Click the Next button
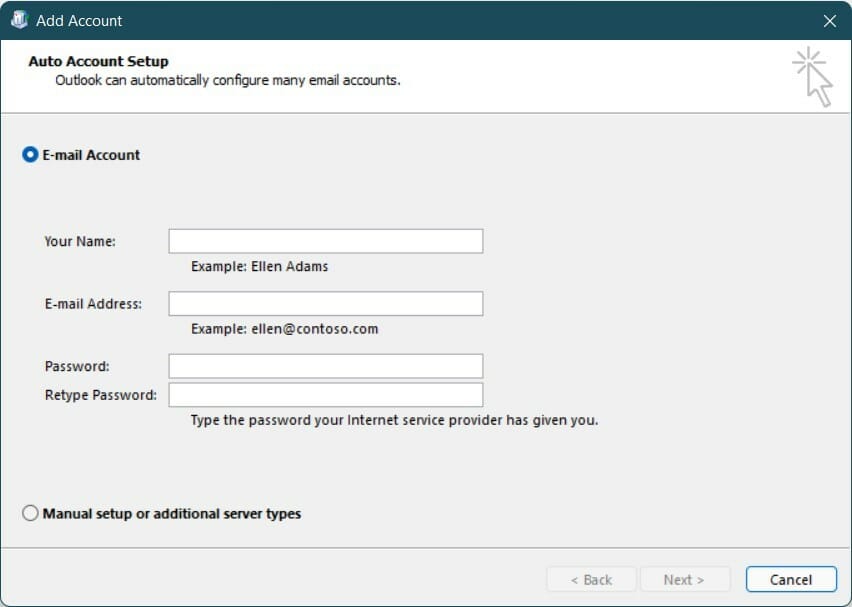The width and height of the screenshot is (852, 607). click(x=684, y=579)
